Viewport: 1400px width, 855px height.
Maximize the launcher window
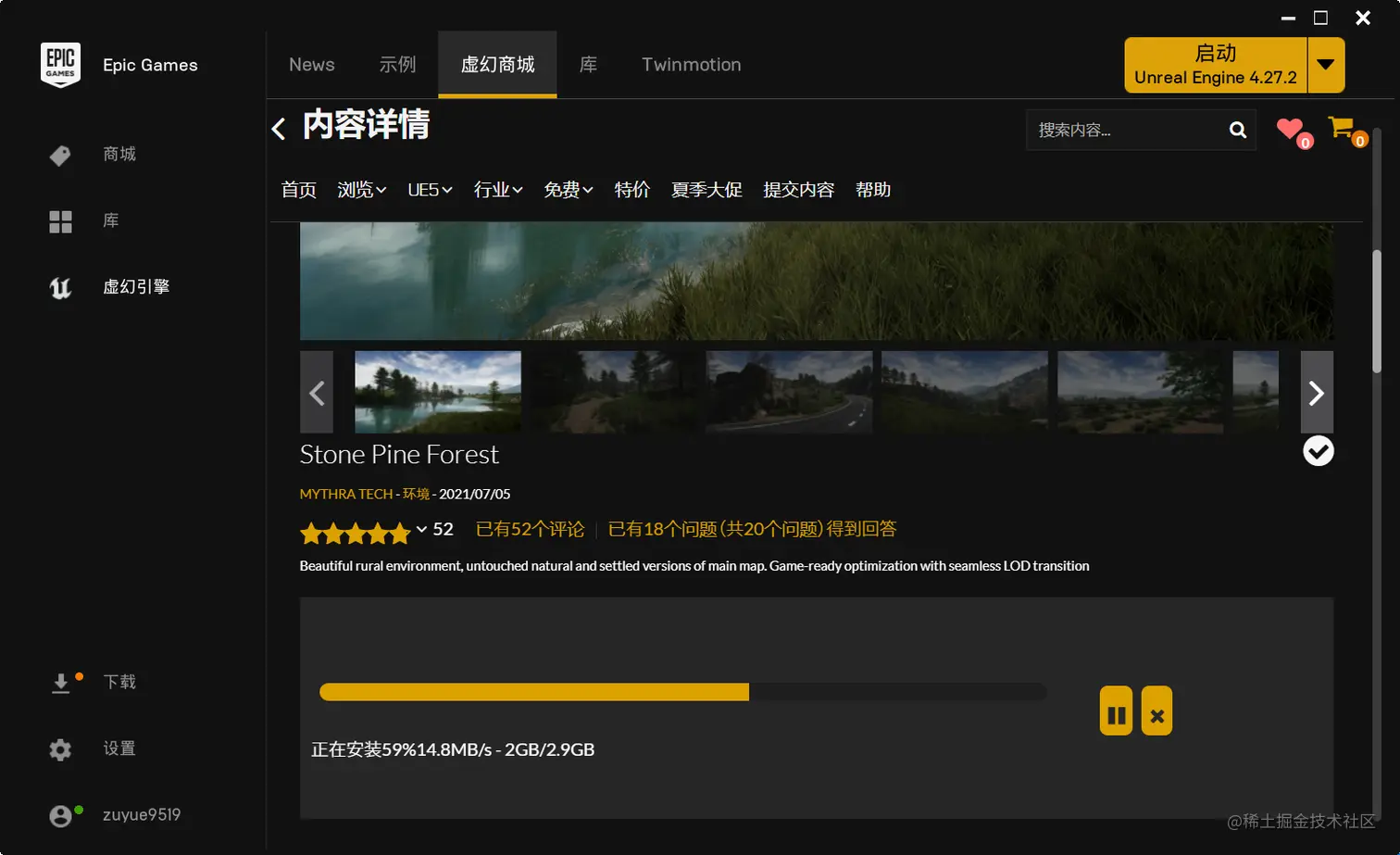point(1321,19)
